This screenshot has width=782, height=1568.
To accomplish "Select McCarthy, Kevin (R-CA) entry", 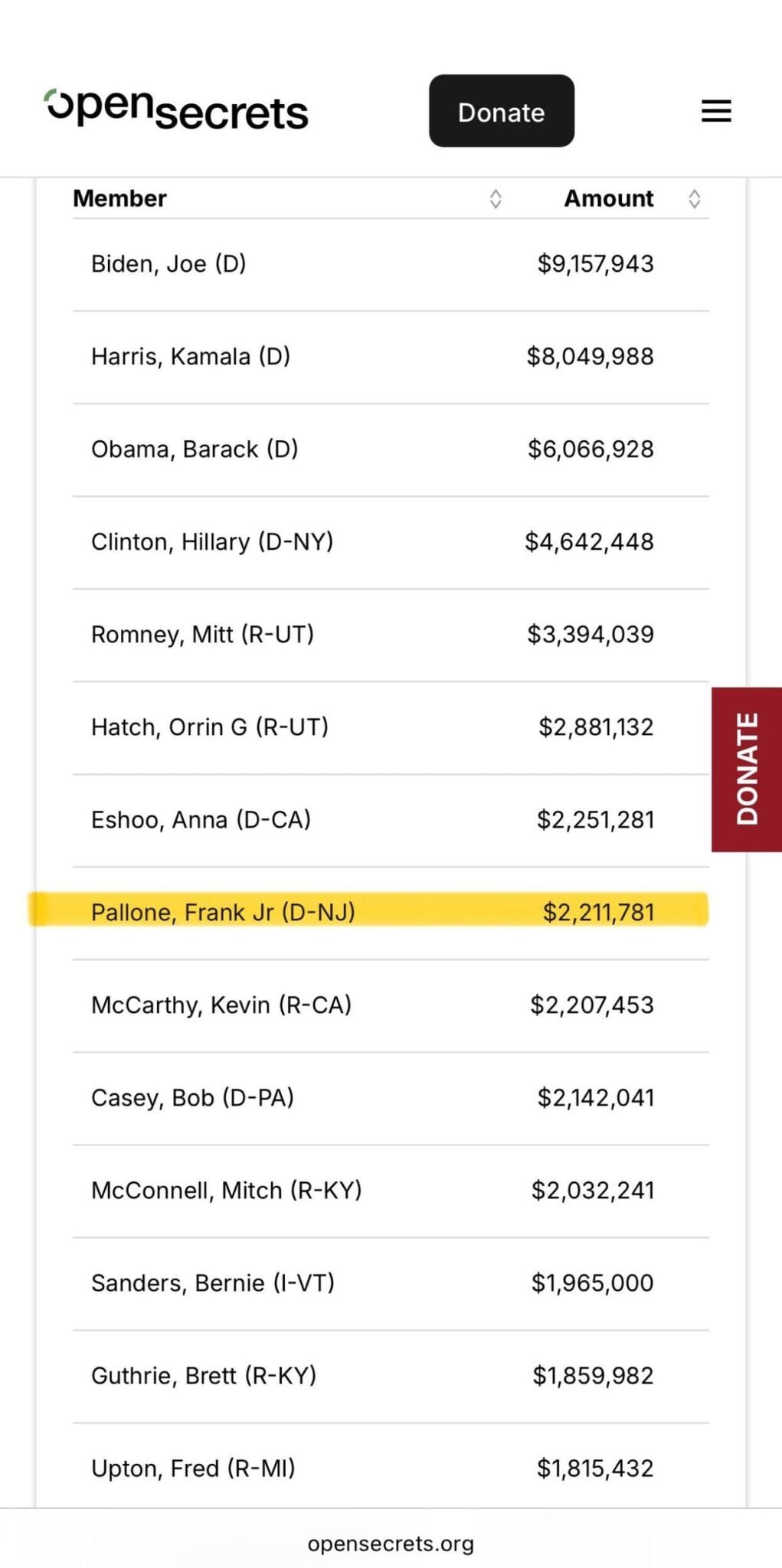I will 221,1005.
